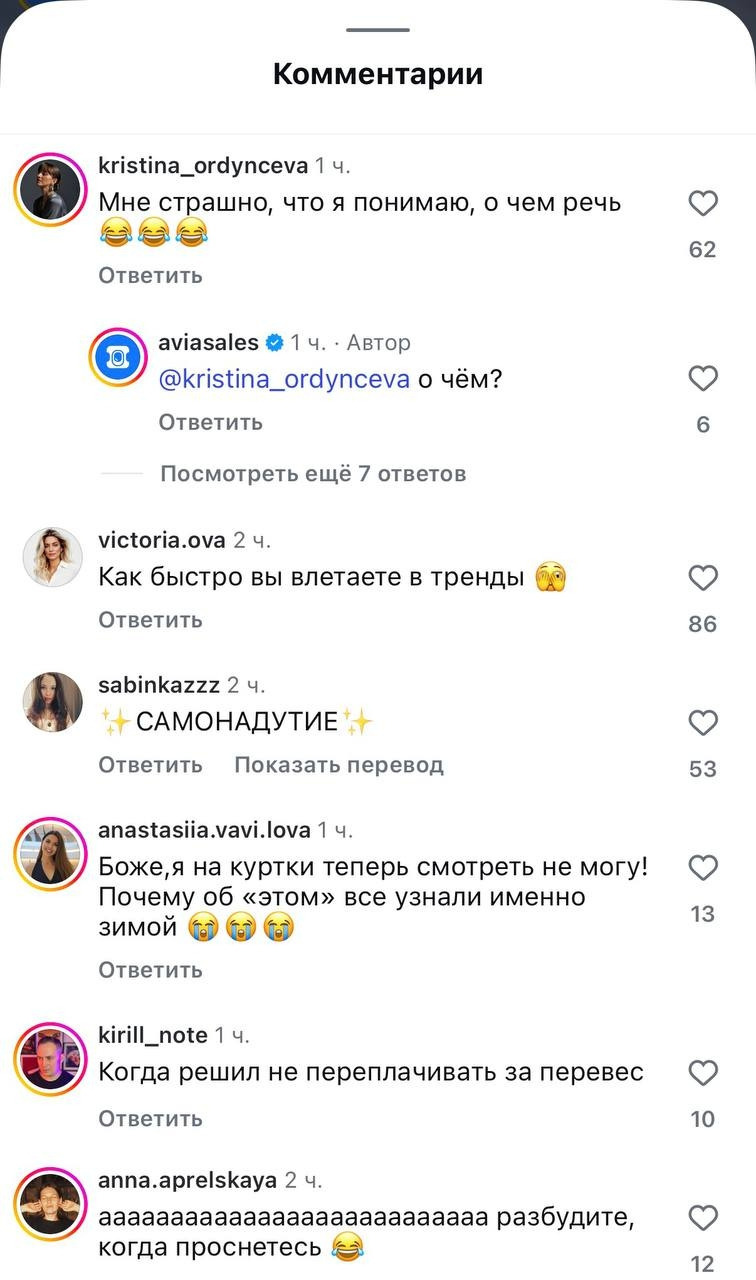Tap heart on victoria.ova's comment
Image resolution: width=756 pixels, height=1280 pixels.
coord(703,578)
